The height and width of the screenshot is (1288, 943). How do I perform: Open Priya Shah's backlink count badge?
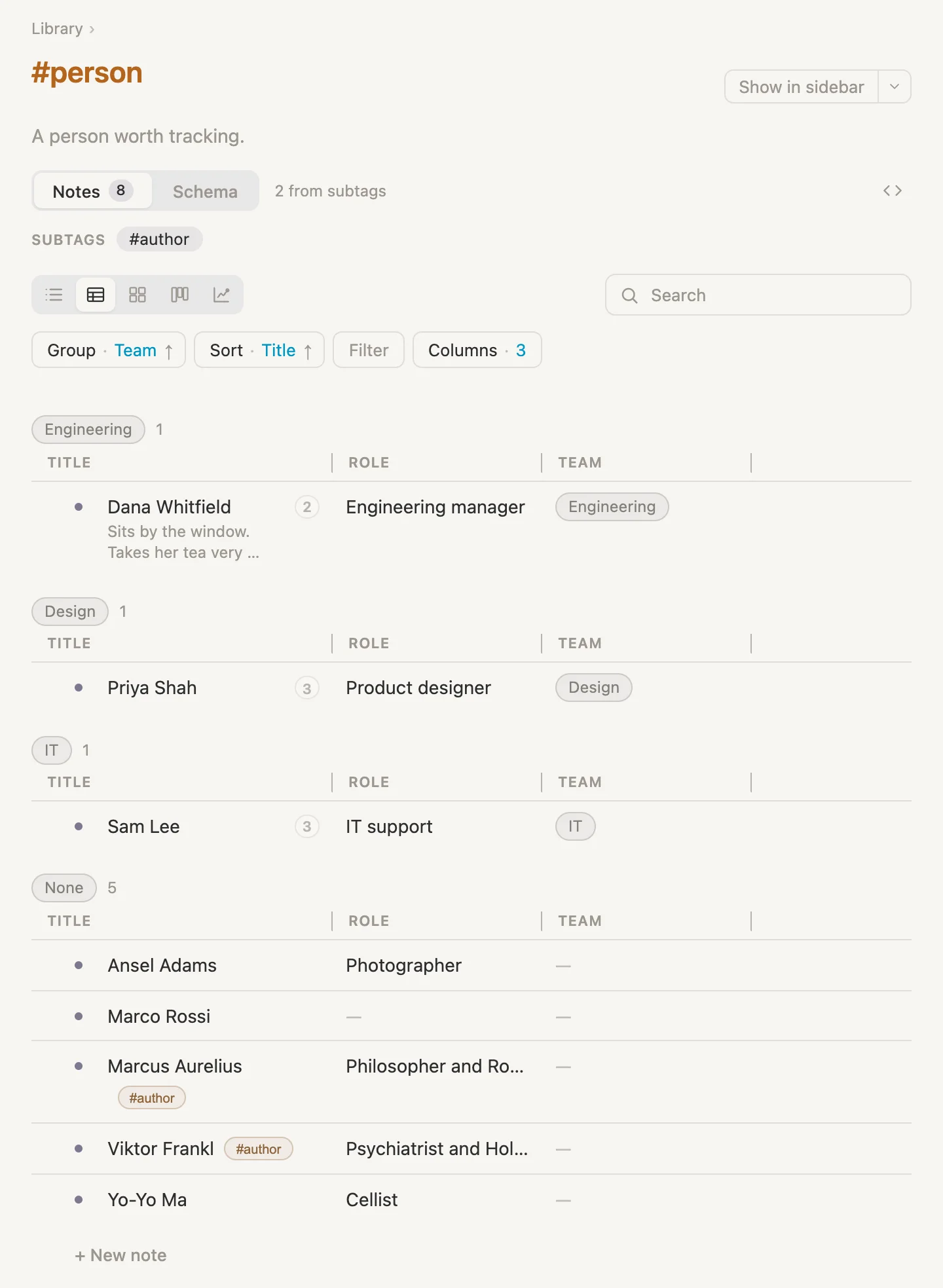307,688
